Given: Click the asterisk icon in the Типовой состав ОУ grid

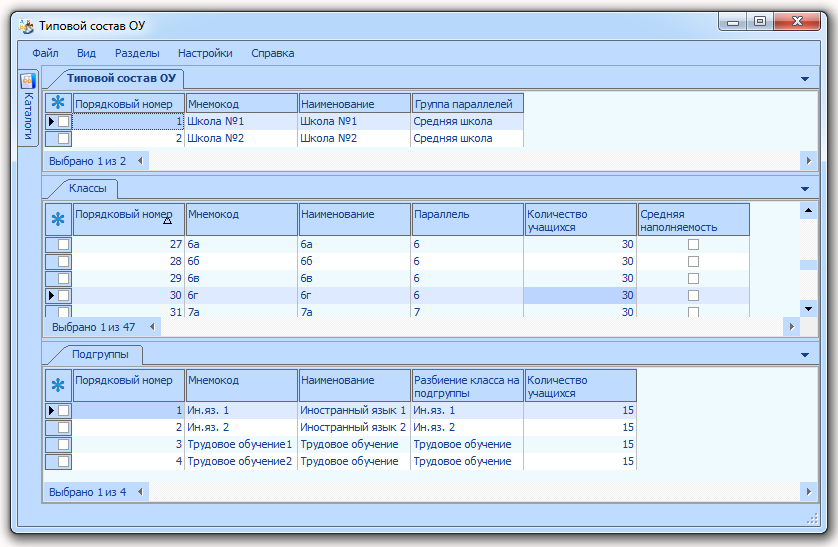Looking at the screenshot, I should point(58,103).
